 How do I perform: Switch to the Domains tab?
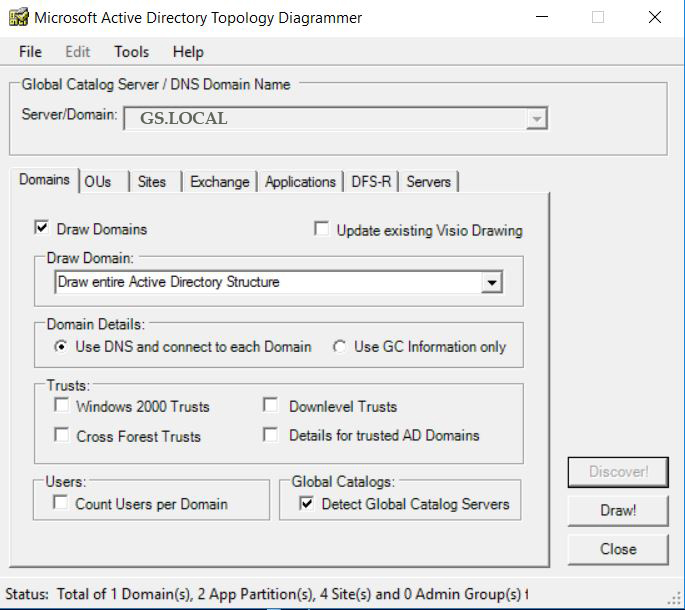(x=44, y=180)
